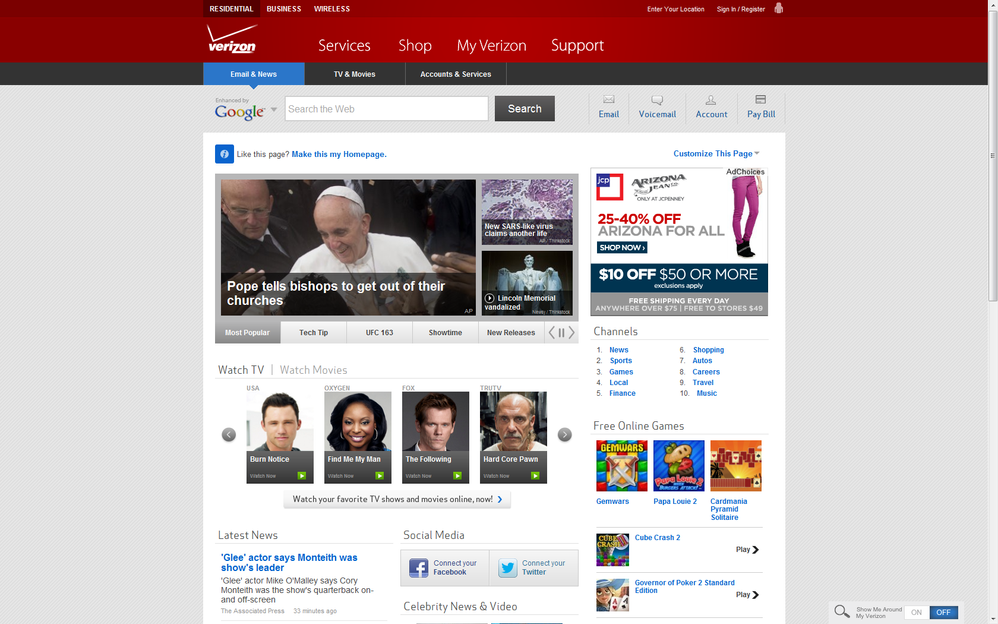Click the Account person icon

pyautogui.click(x=711, y=100)
